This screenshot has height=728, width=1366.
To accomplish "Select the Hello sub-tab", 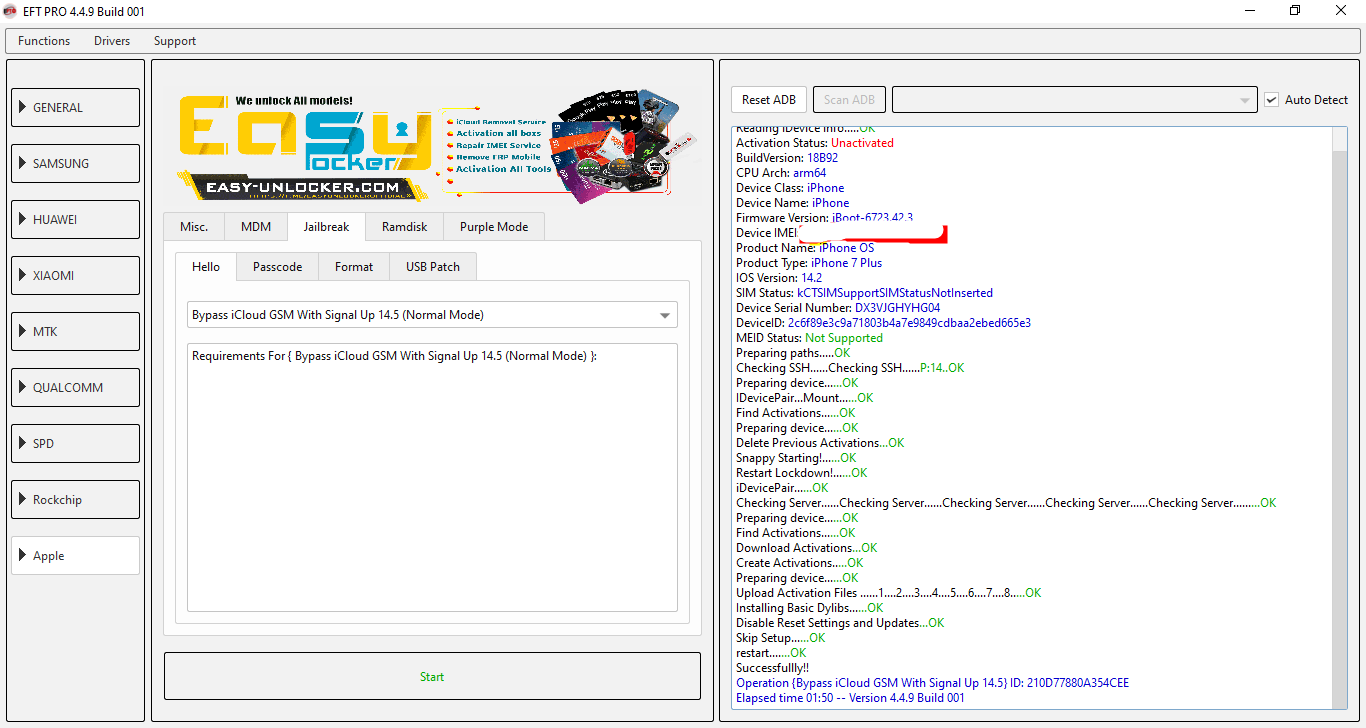I will [x=206, y=267].
